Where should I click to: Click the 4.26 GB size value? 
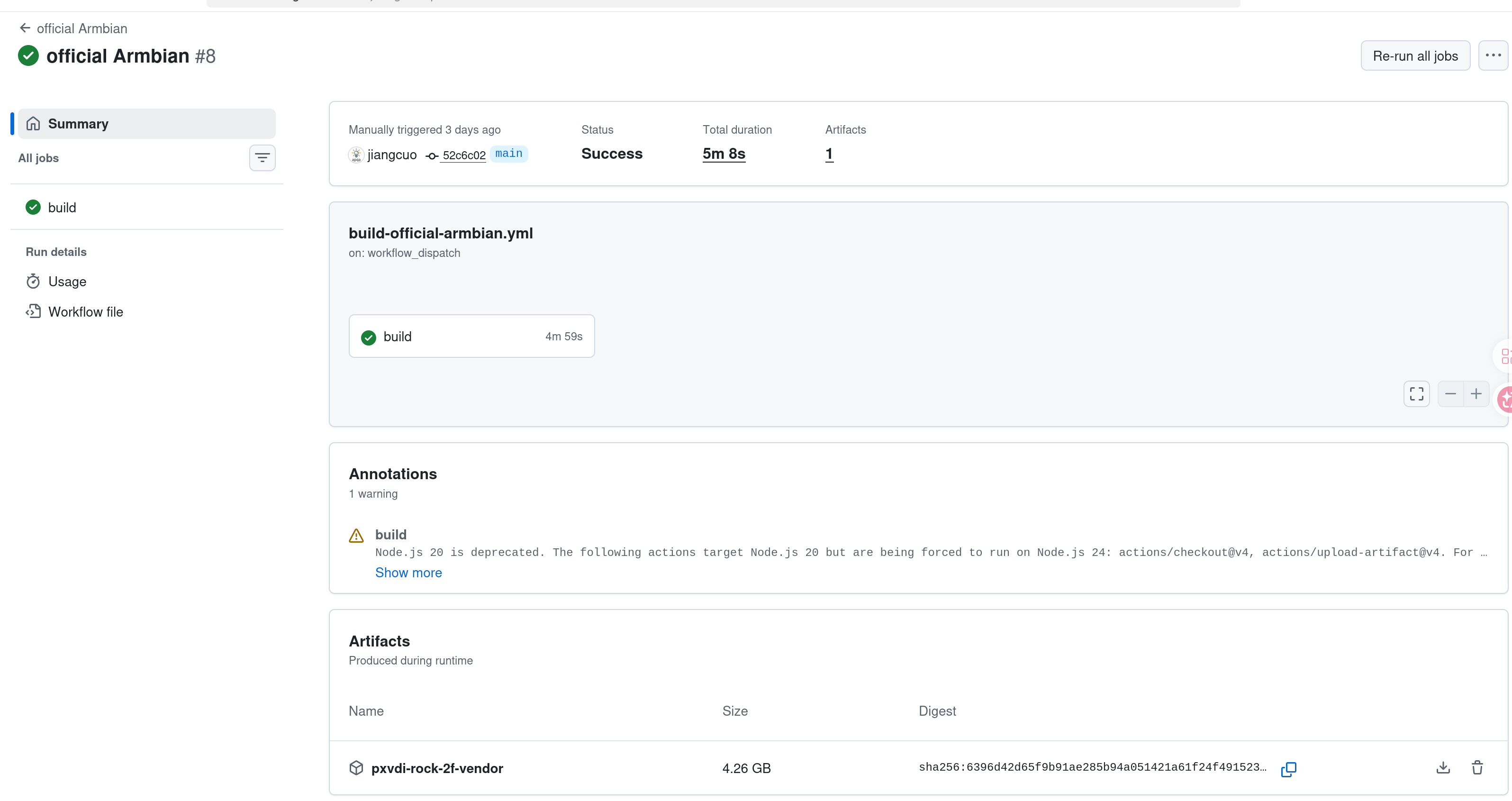point(746,768)
